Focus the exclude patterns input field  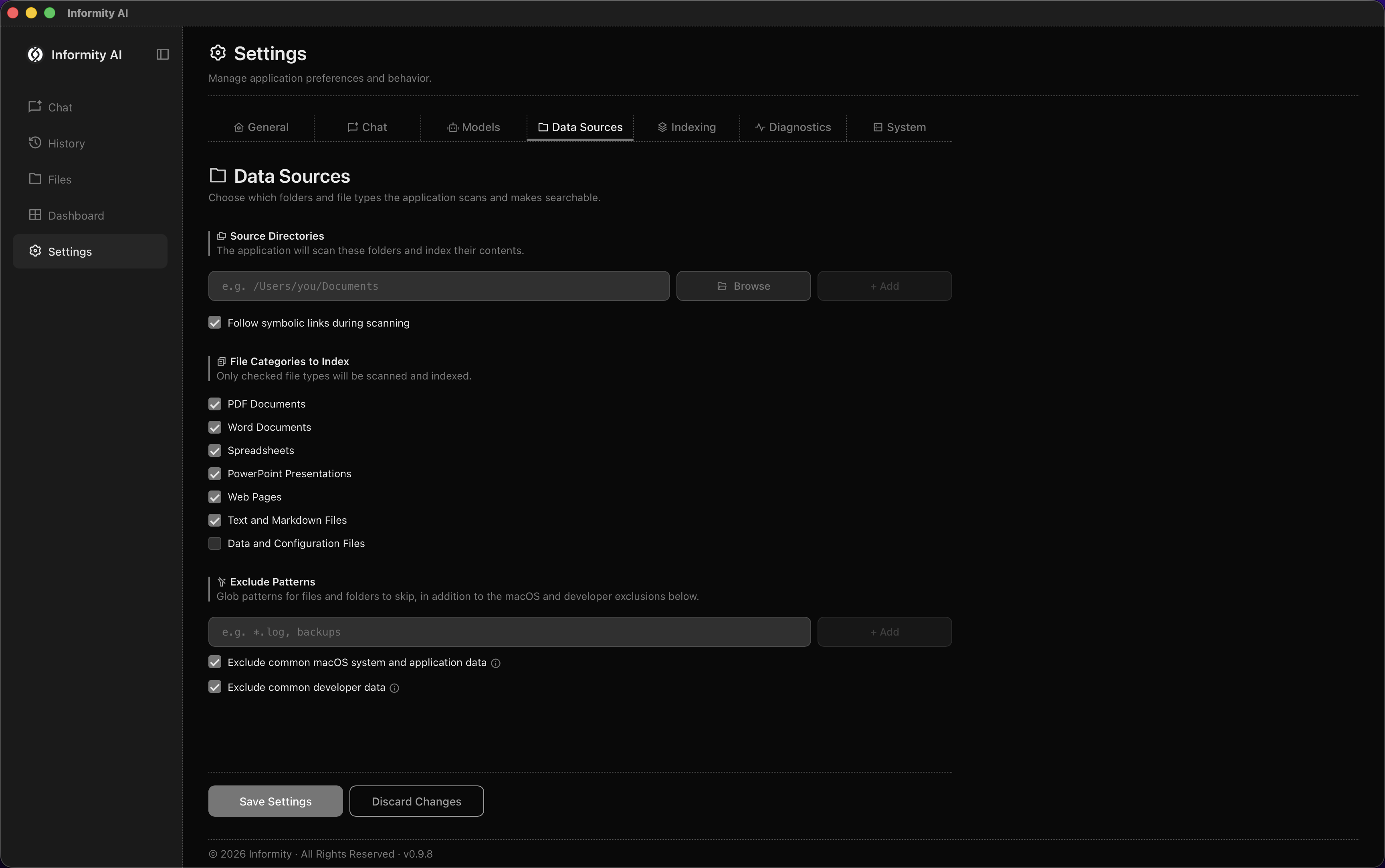pyautogui.click(x=510, y=632)
